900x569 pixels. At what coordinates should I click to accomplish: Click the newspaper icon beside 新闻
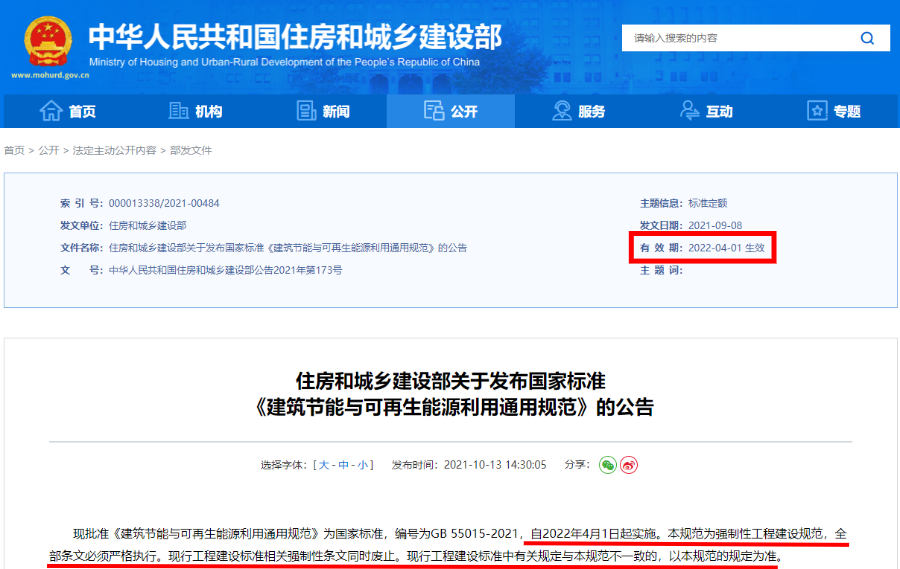click(x=306, y=111)
